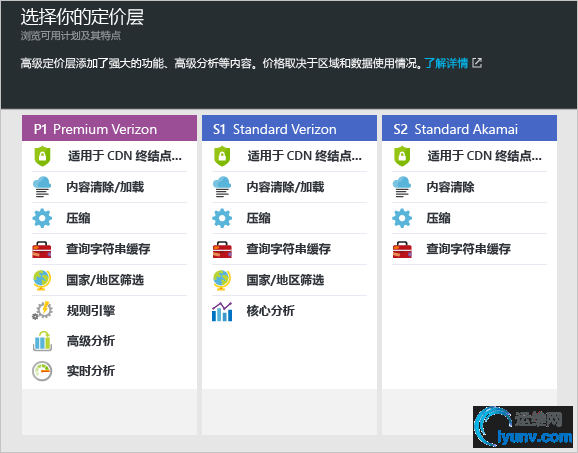Open the 了解详情 link
The width and height of the screenshot is (578, 453).
pyautogui.click(x=446, y=63)
